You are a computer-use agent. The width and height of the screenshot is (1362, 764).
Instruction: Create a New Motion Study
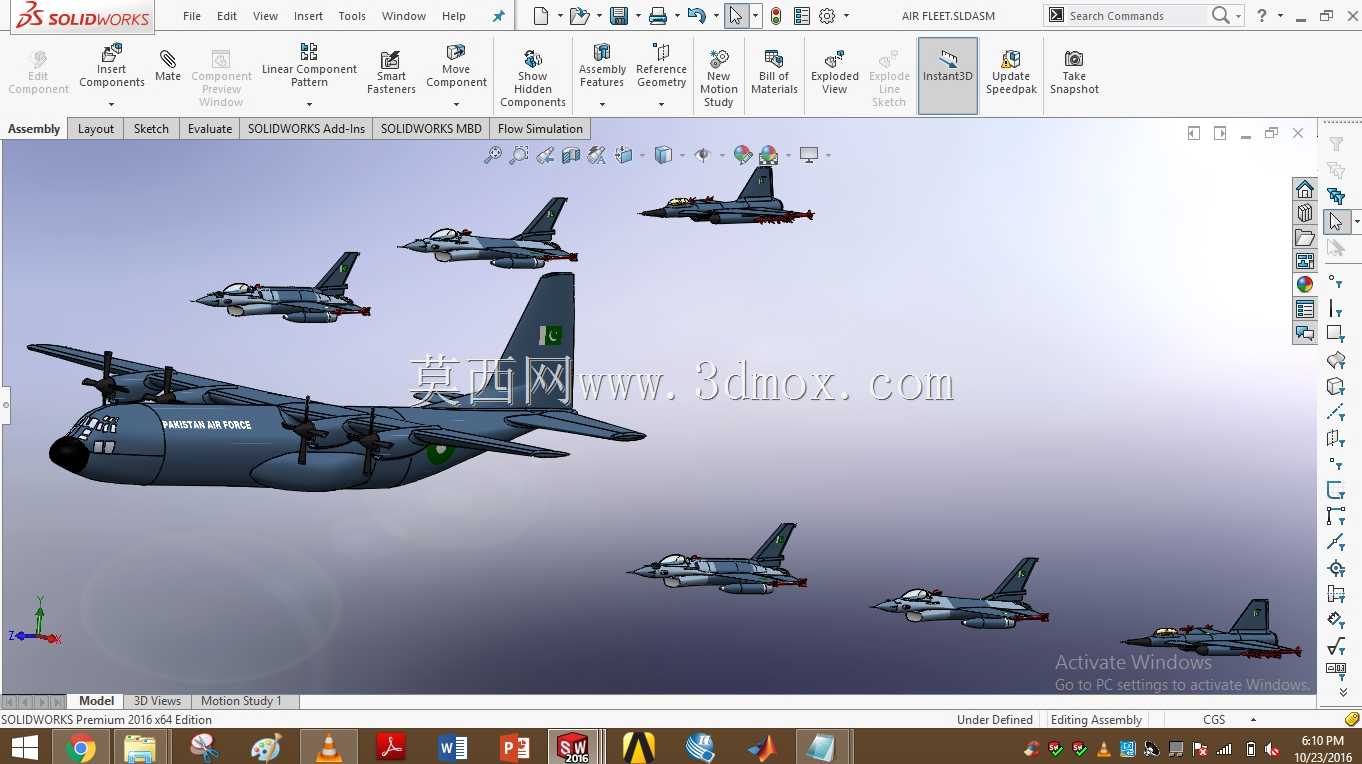[718, 77]
